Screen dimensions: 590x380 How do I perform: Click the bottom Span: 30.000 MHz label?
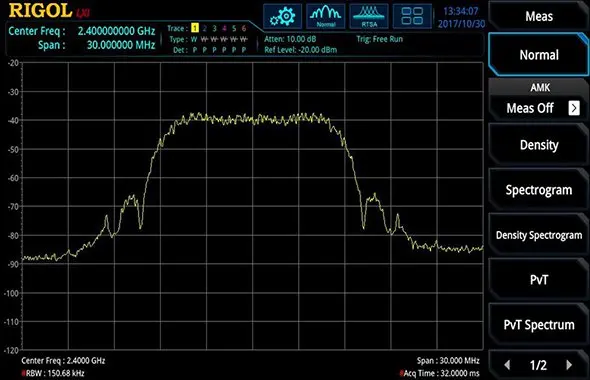tap(448, 360)
